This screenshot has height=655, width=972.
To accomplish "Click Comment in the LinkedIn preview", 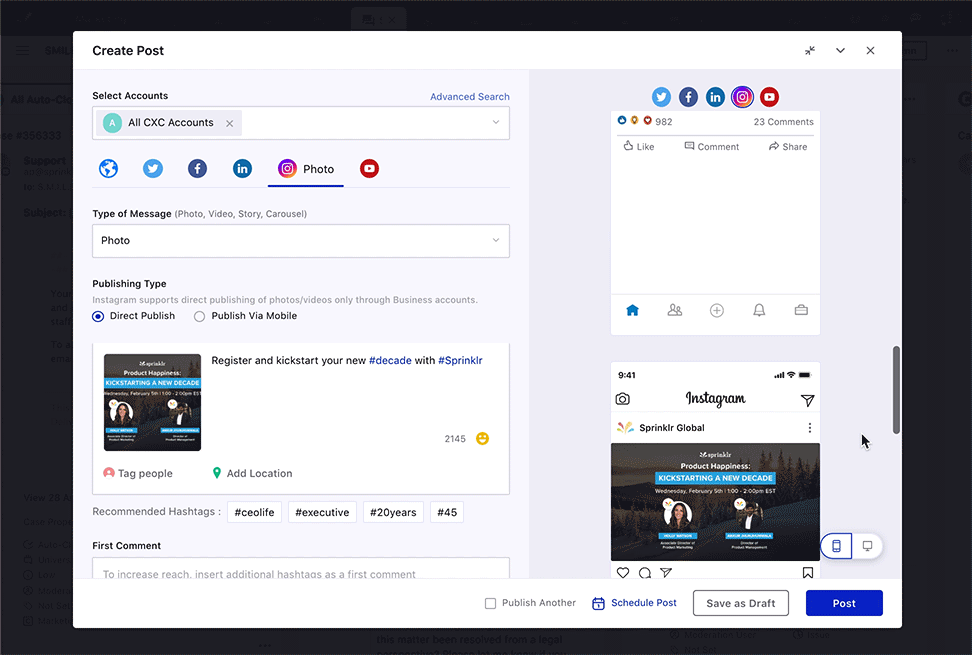I will [x=712, y=146].
